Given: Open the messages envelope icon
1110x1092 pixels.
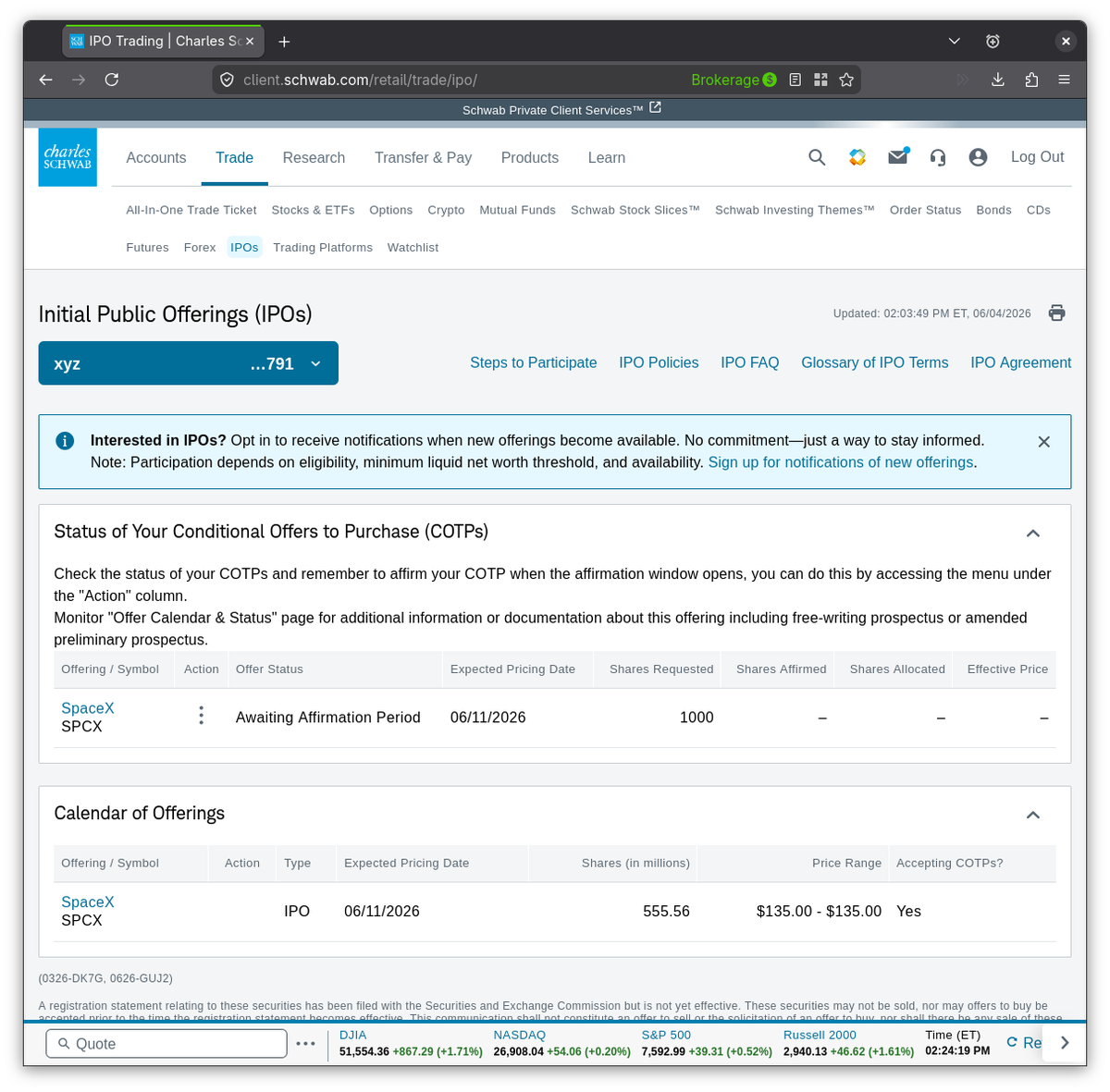Looking at the screenshot, I should [898, 156].
